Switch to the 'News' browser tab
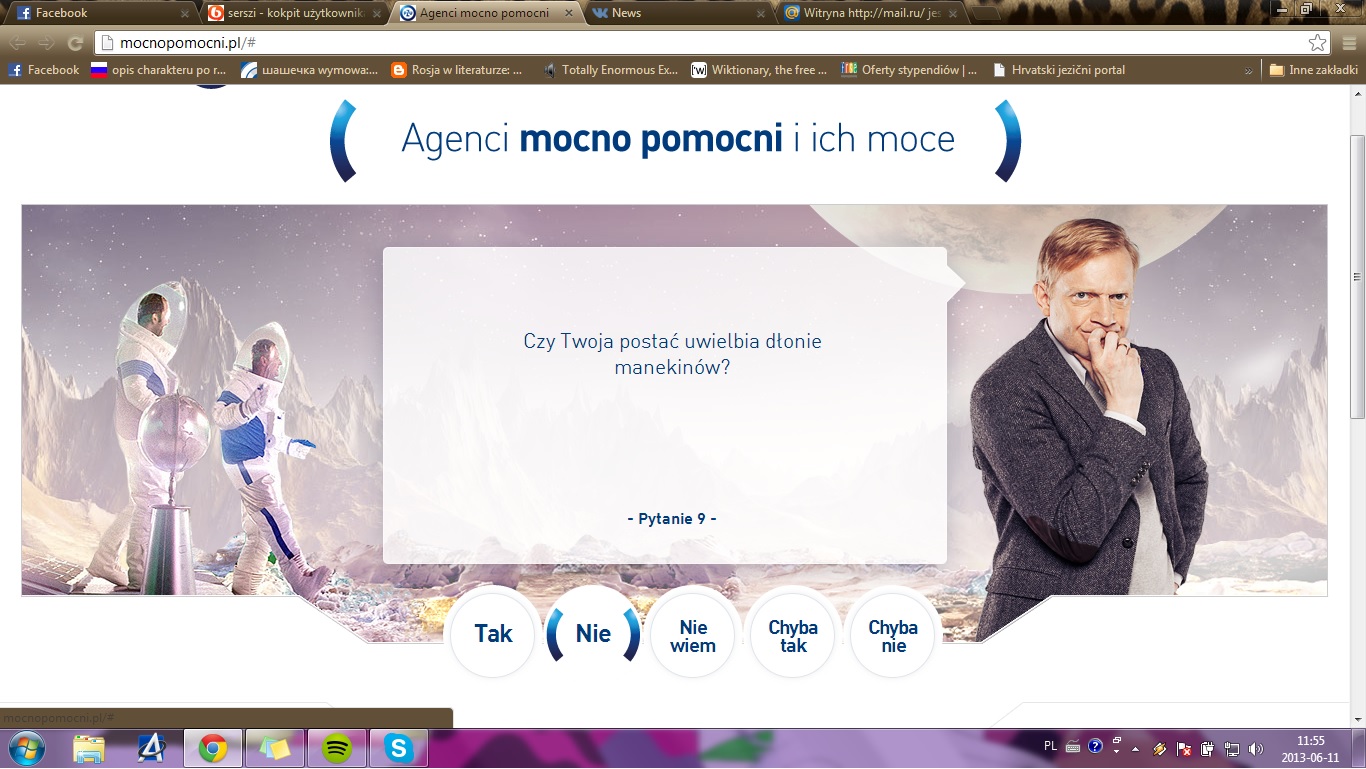This screenshot has width=1366, height=769. [678, 13]
